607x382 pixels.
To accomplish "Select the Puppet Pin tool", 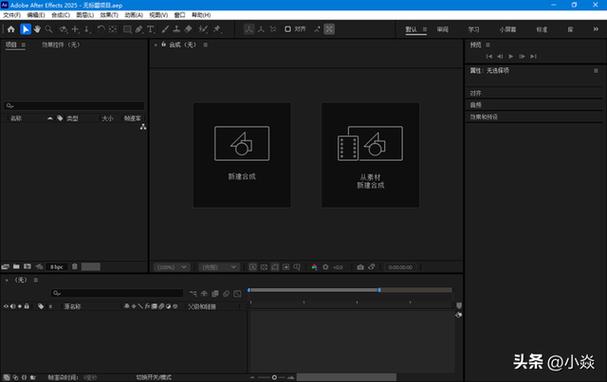I will [217, 29].
